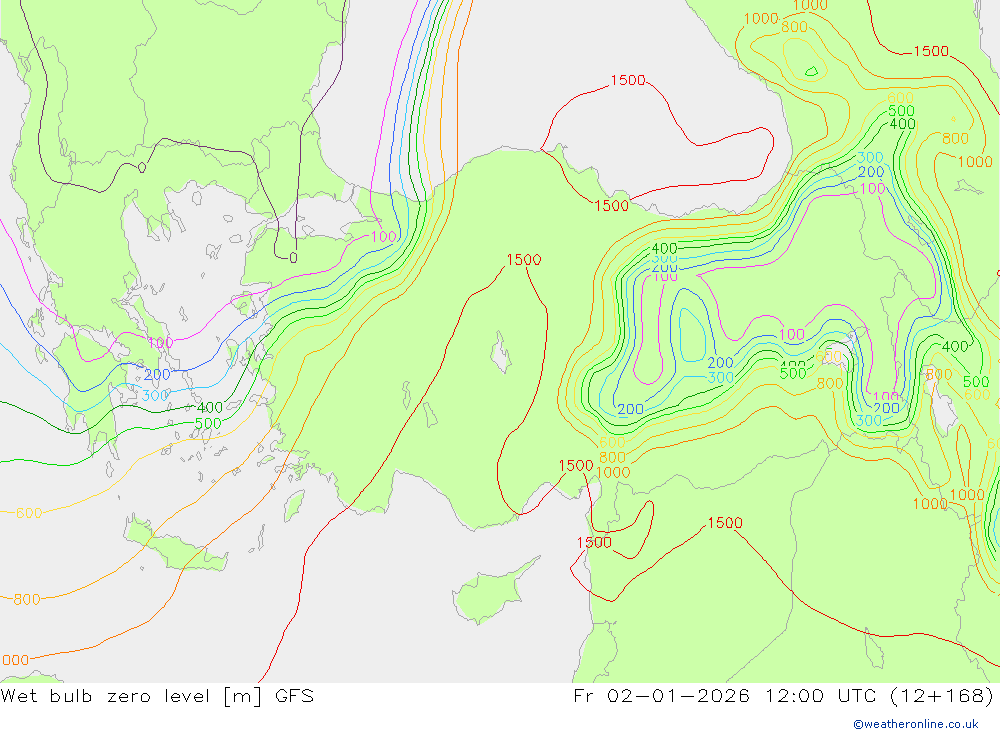The image size is (1000, 733).
Task: Click the green 500 label over the Aegean
Action: [x=208, y=424]
